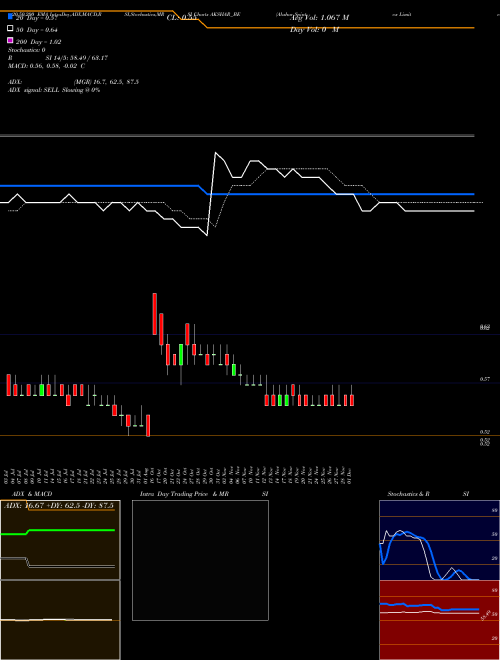Open the empty Intra Day Trading Price panel

pyautogui.click(x=200, y=560)
